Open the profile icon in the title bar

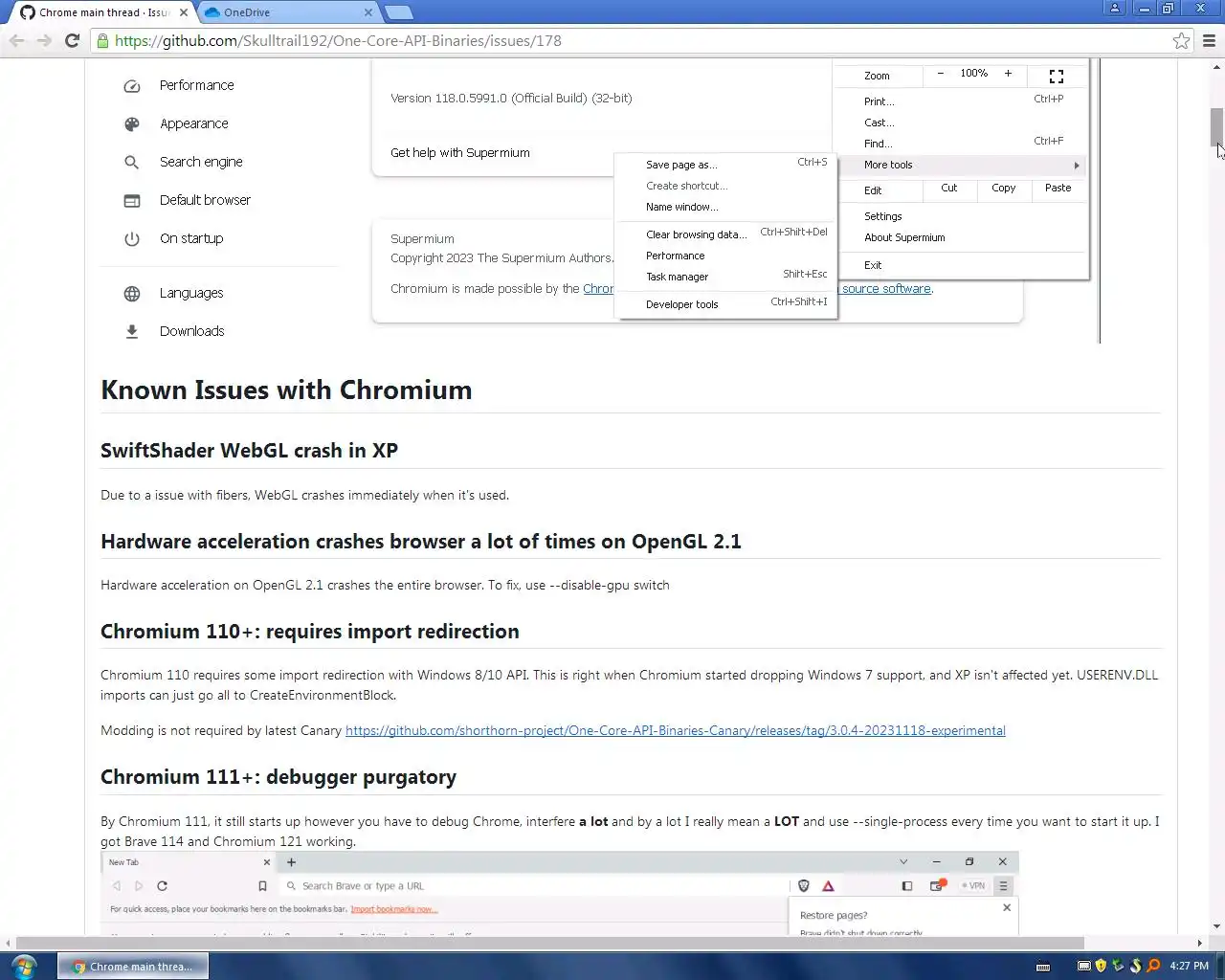pyautogui.click(x=1115, y=8)
